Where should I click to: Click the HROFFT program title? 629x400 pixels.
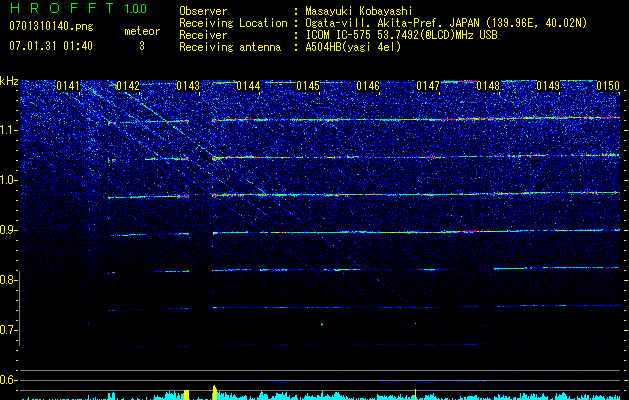click(62, 8)
